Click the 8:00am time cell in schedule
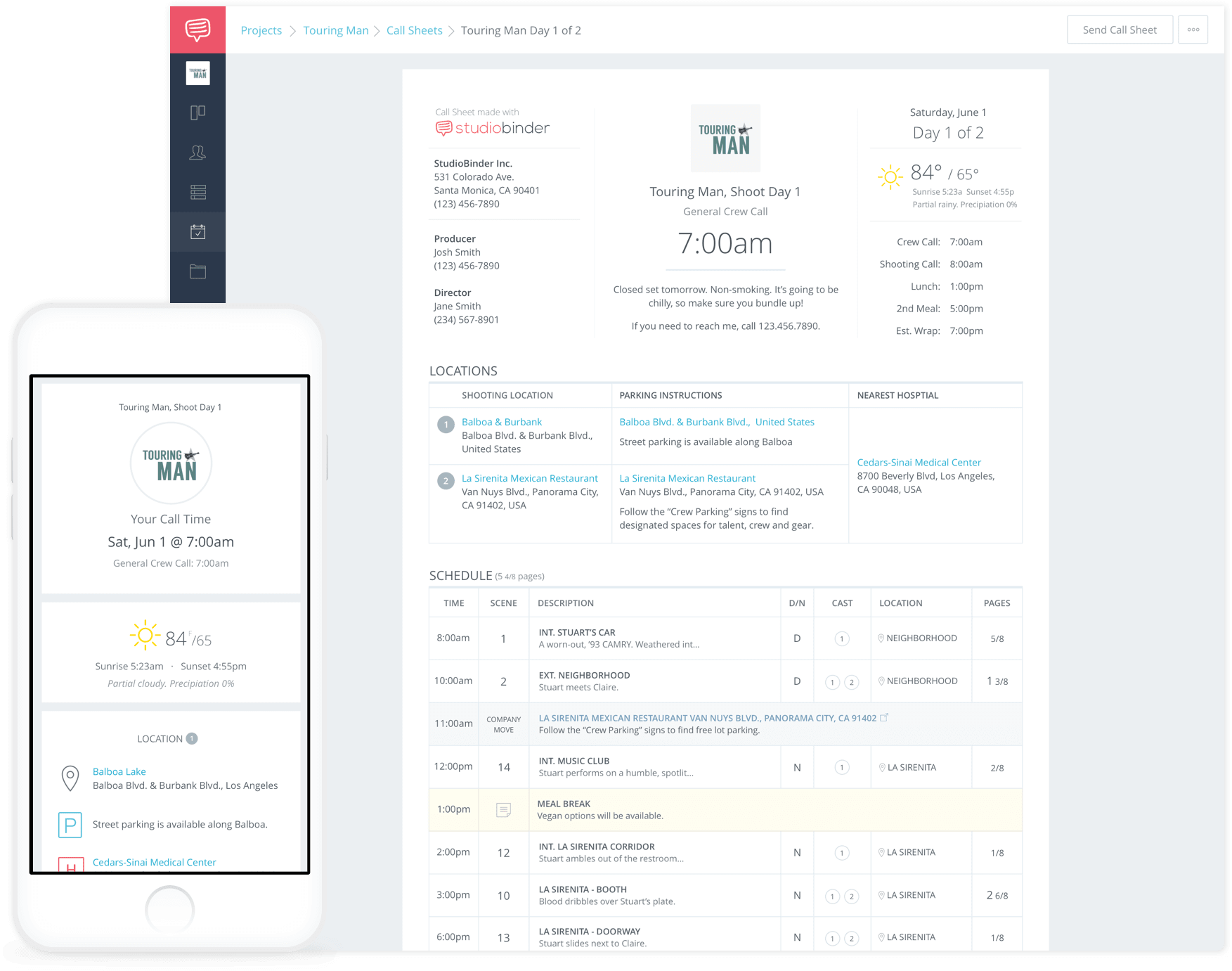This screenshot has height=971, width=1232. (453, 638)
